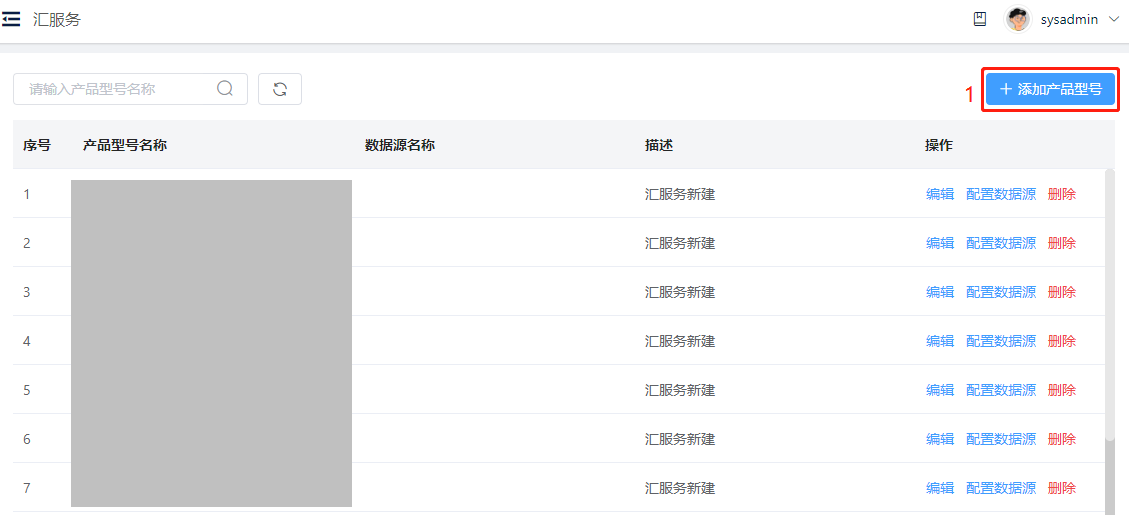The height and width of the screenshot is (515, 1129).
Task: Configure the data source for row 2
Action: click(1001, 243)
